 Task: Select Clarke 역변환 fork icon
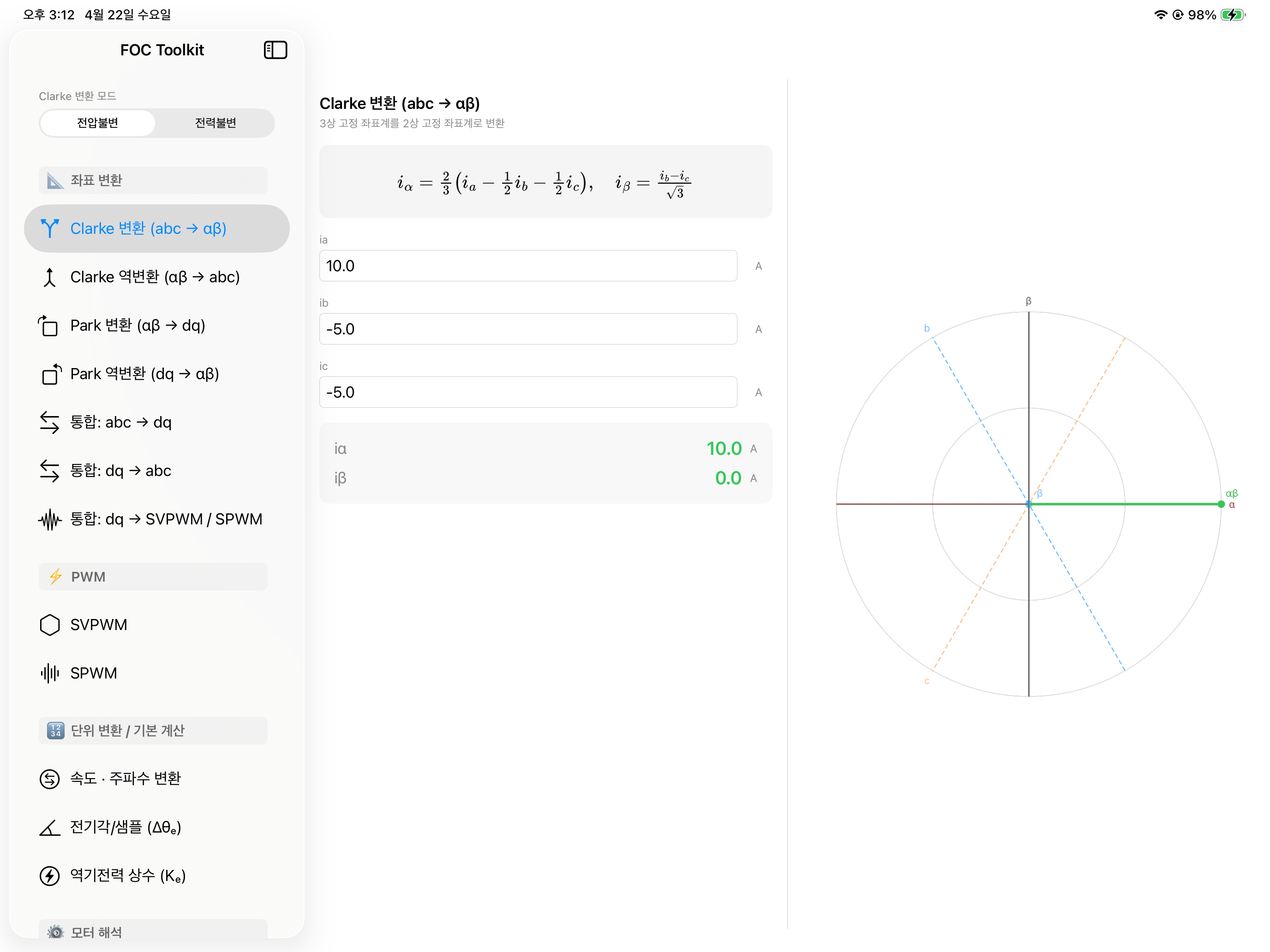[50, 277]
